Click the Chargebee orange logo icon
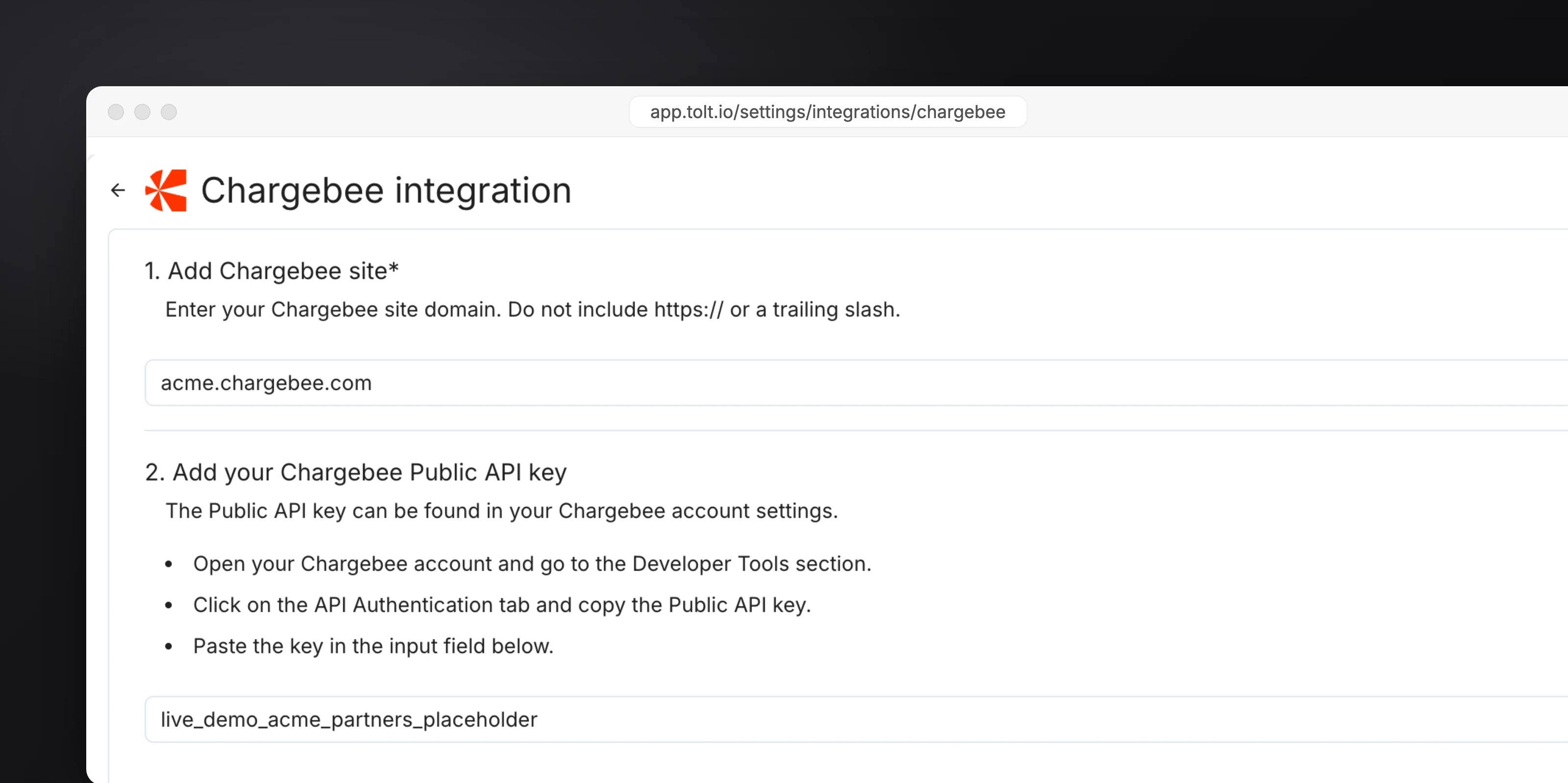 [166, 191]
